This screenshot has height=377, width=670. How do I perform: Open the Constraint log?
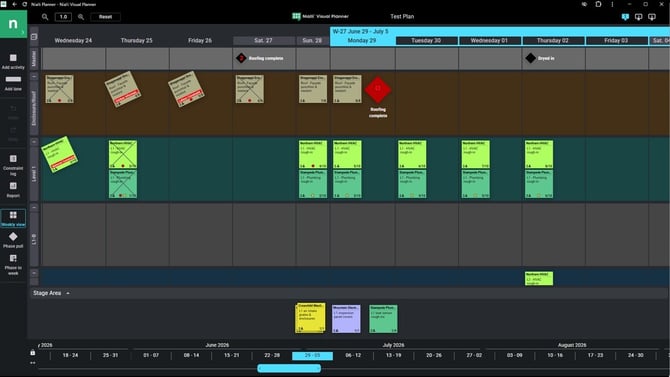pos(13,165)
